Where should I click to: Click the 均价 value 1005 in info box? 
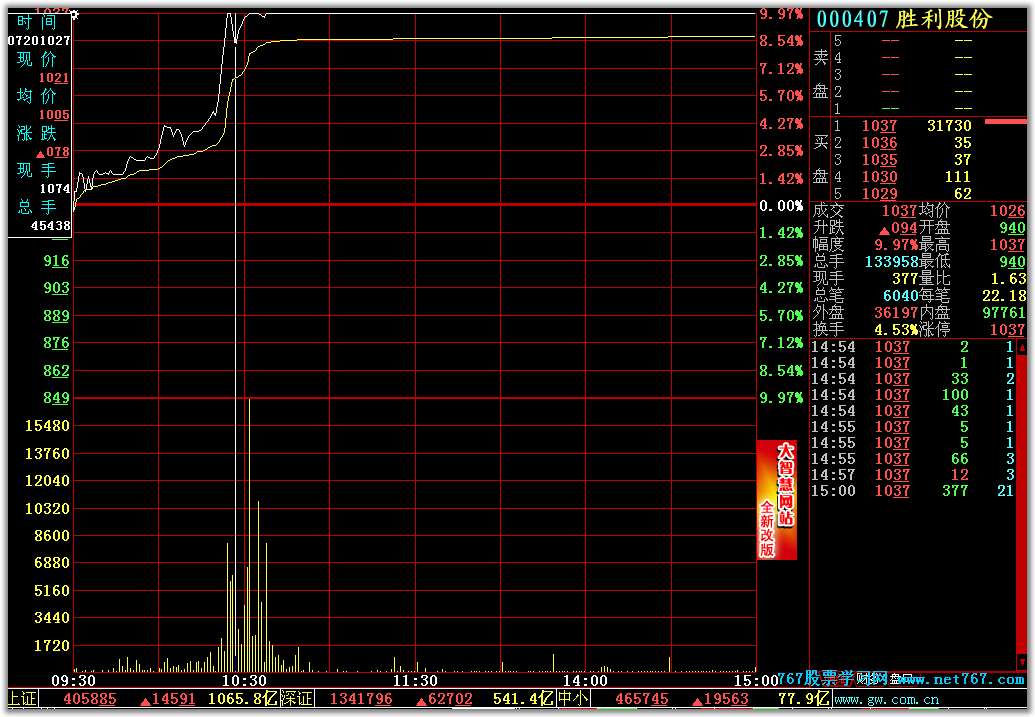tap(54, 115)
